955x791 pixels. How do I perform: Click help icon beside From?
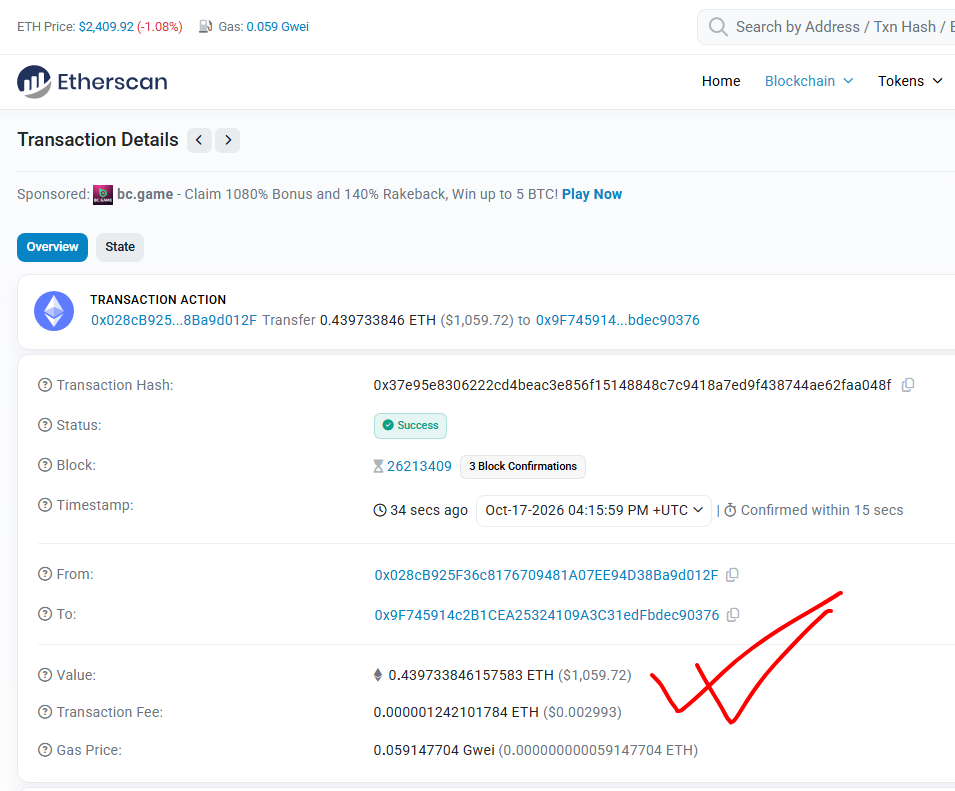click(x=45, y=574)
